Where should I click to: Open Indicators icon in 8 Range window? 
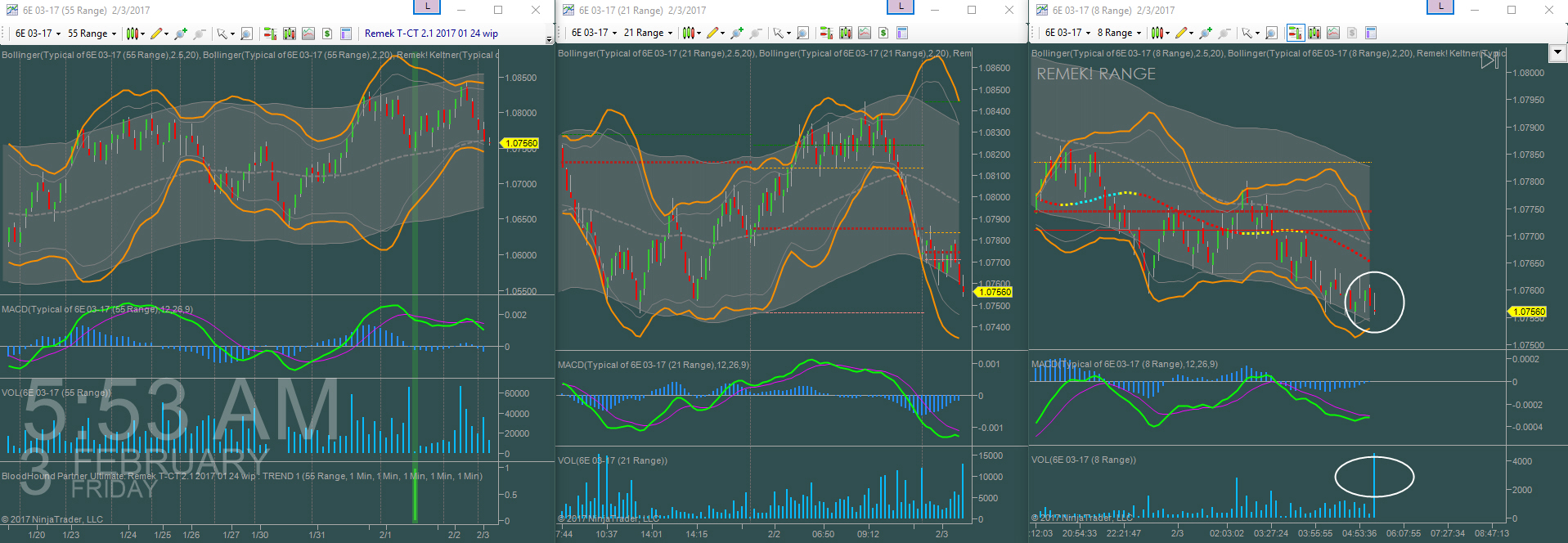pyautogui.click(x=1333, y=33)
